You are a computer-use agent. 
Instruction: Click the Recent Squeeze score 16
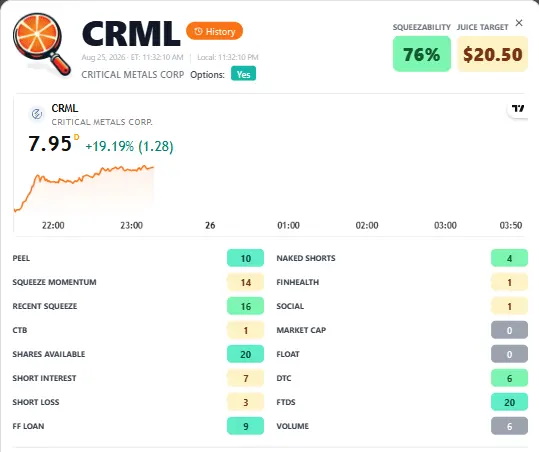pyautogui.click(x=245, y=306)
